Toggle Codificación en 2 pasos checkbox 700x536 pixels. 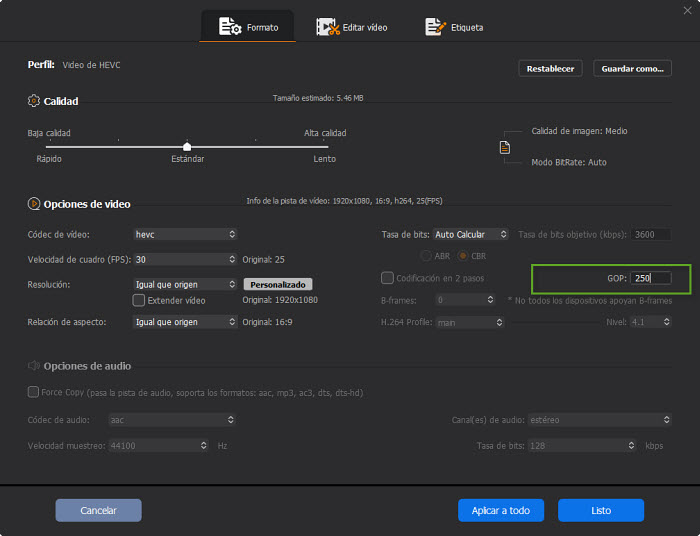point(388,278)
